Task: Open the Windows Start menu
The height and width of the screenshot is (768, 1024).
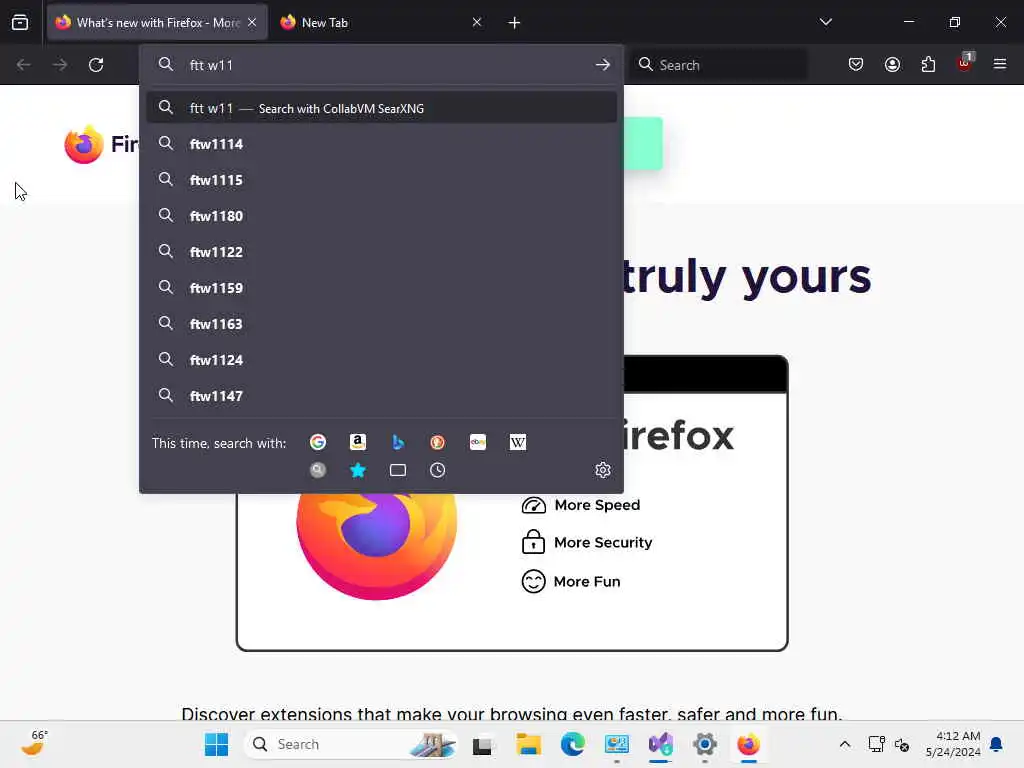Action: point(216,744)
